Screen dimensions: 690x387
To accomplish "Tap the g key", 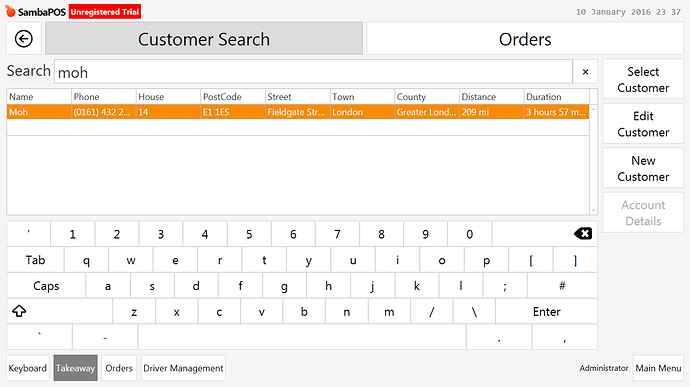I will pyautogui.click(x=284, y=286).
